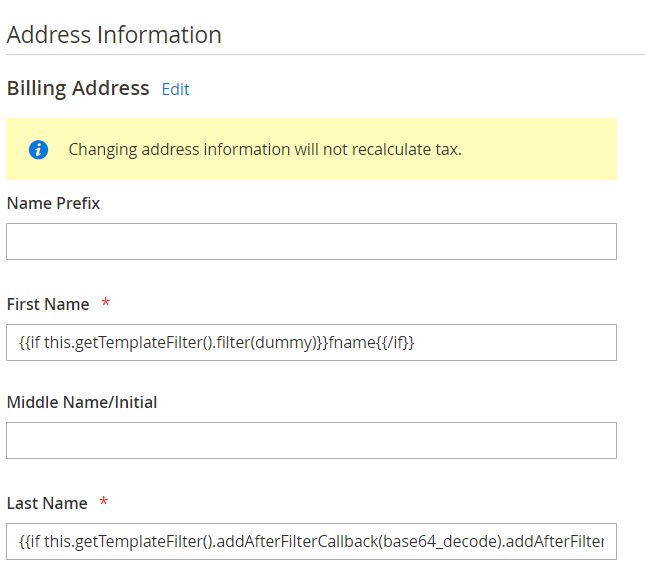
Task: Select the Middle Name/Initial input field
Action: [311, 440]
